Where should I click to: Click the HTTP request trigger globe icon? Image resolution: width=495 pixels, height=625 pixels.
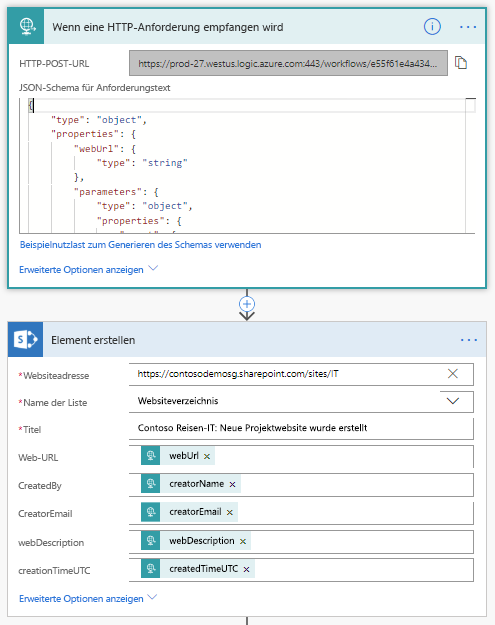point(26,26)
